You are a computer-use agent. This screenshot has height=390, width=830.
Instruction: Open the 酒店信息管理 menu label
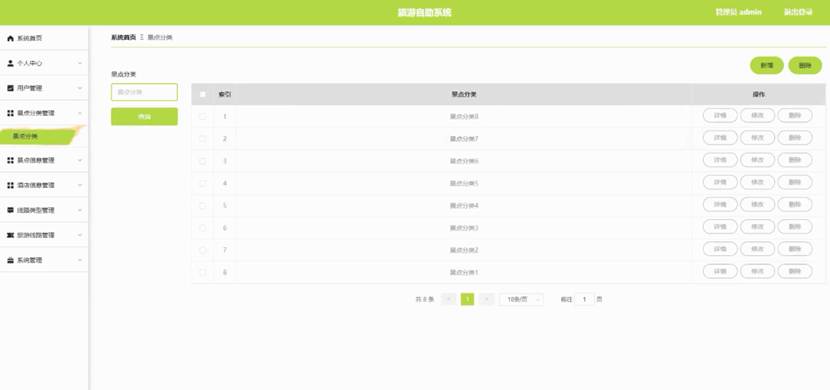pos(35,185)
